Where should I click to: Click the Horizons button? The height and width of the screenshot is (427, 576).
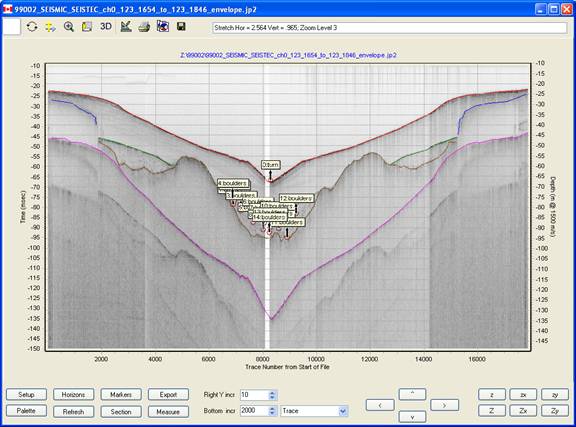point(73,395)
